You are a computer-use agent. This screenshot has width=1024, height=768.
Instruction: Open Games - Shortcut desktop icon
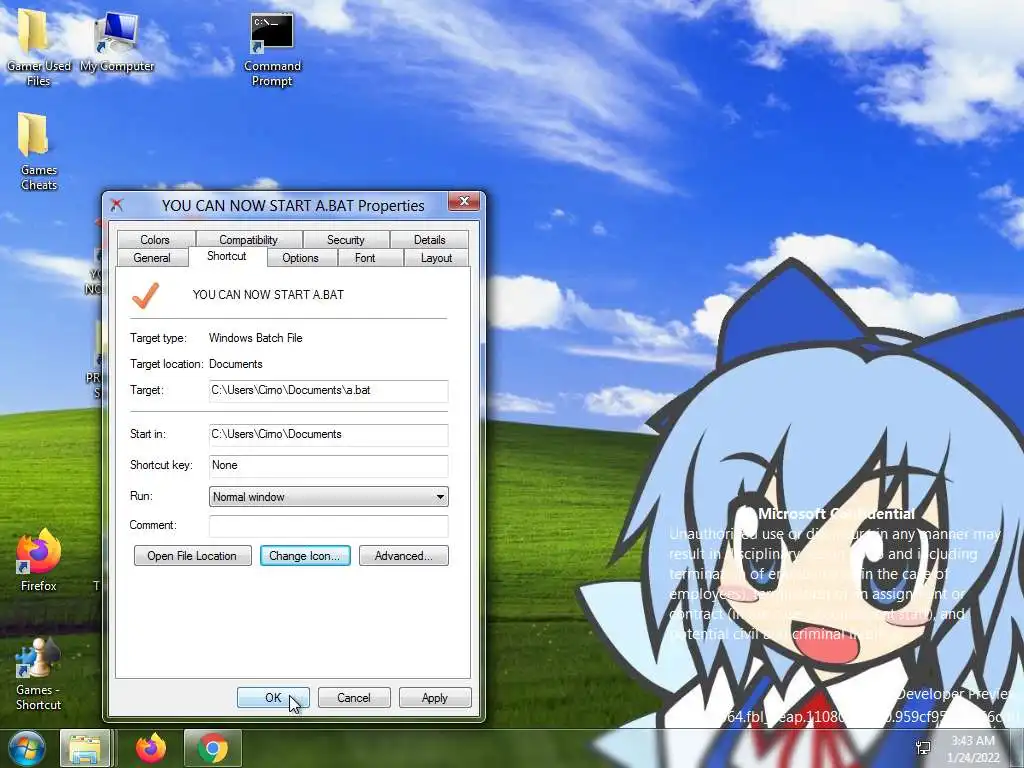tap(38, 675)
